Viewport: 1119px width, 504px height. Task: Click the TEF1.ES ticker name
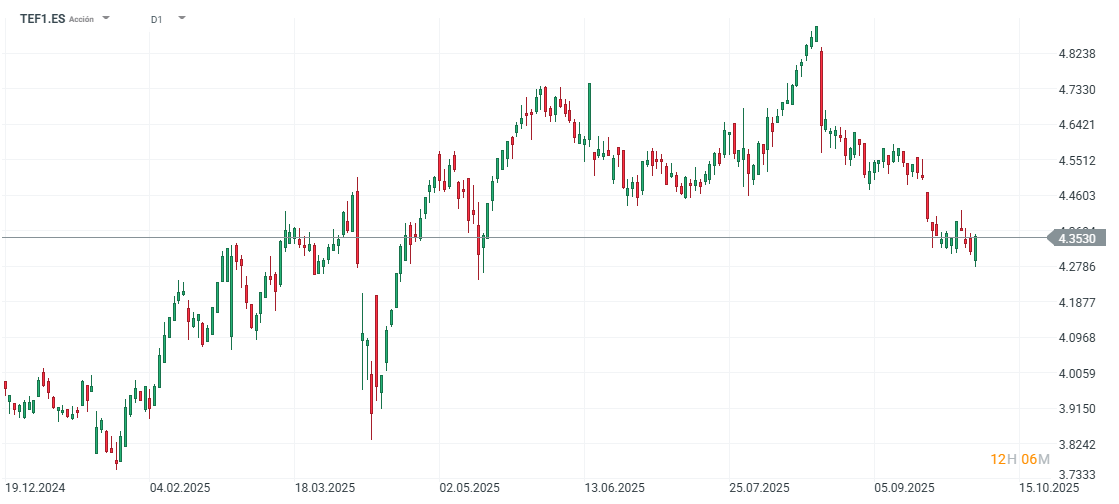(x=42, y=18)
